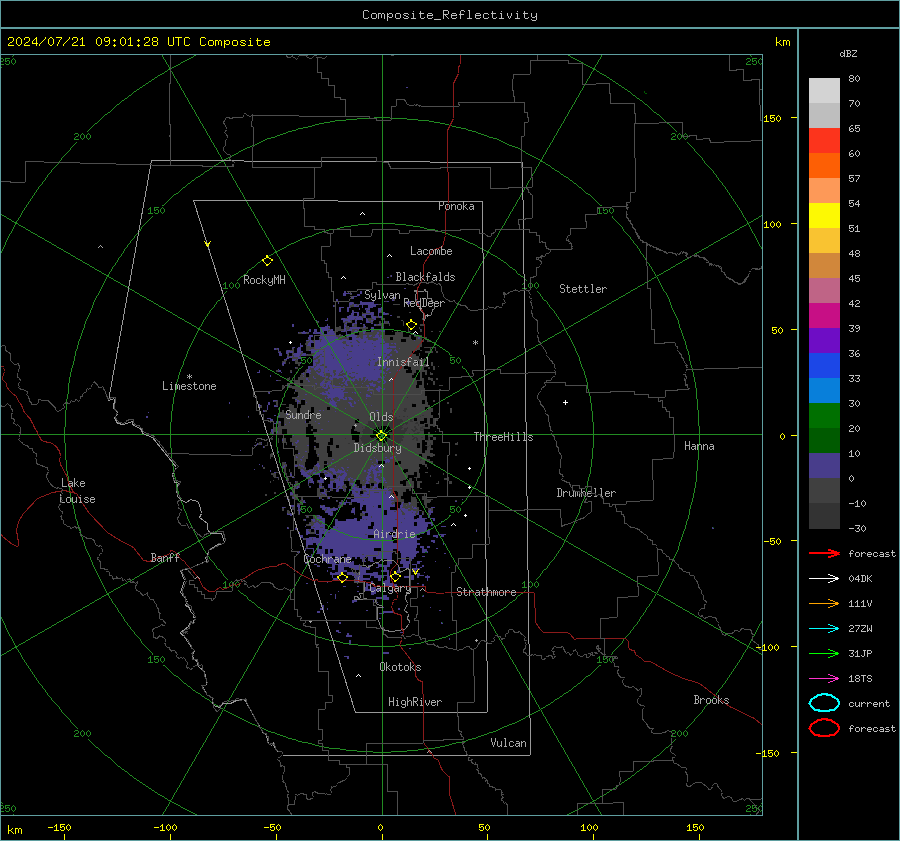Click the Ponoka town label
The image size is (900, 841).
click(456, 206)
